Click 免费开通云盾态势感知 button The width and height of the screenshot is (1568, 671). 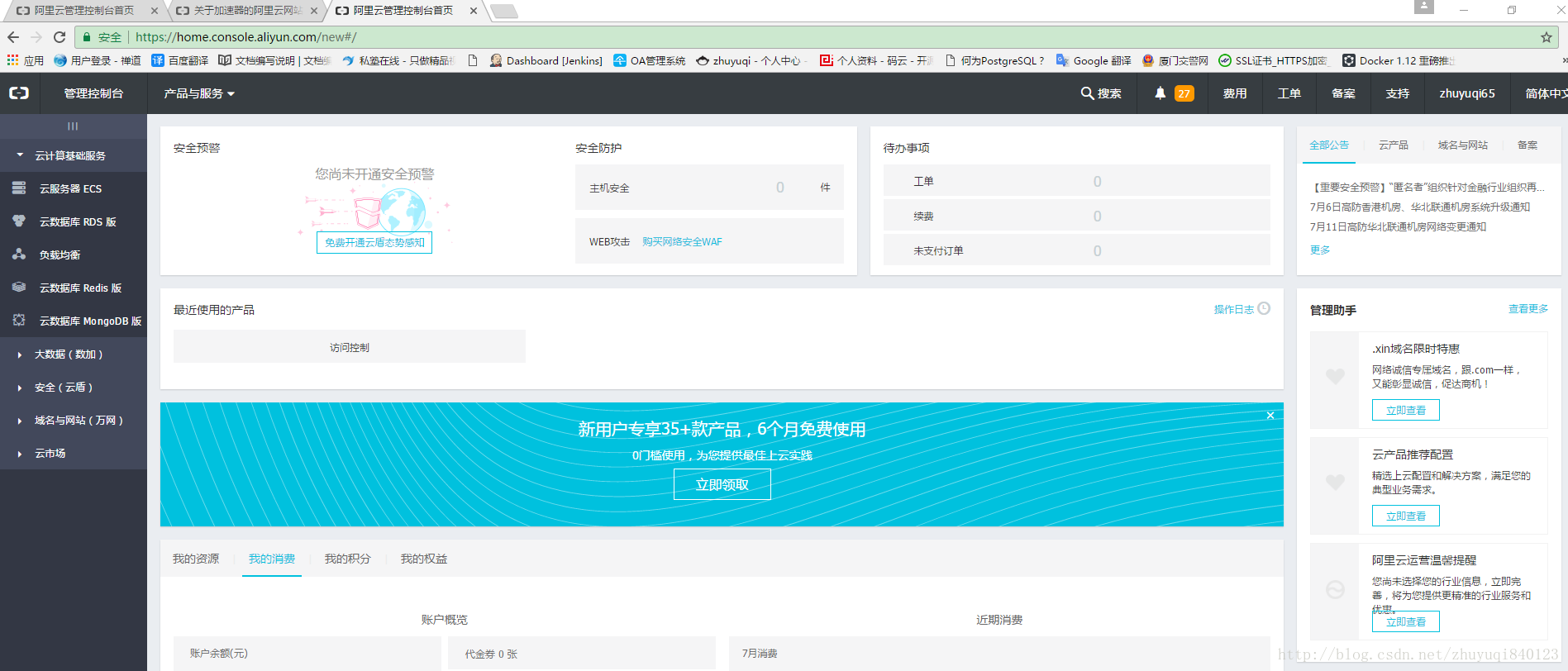(x=374, y=242)
